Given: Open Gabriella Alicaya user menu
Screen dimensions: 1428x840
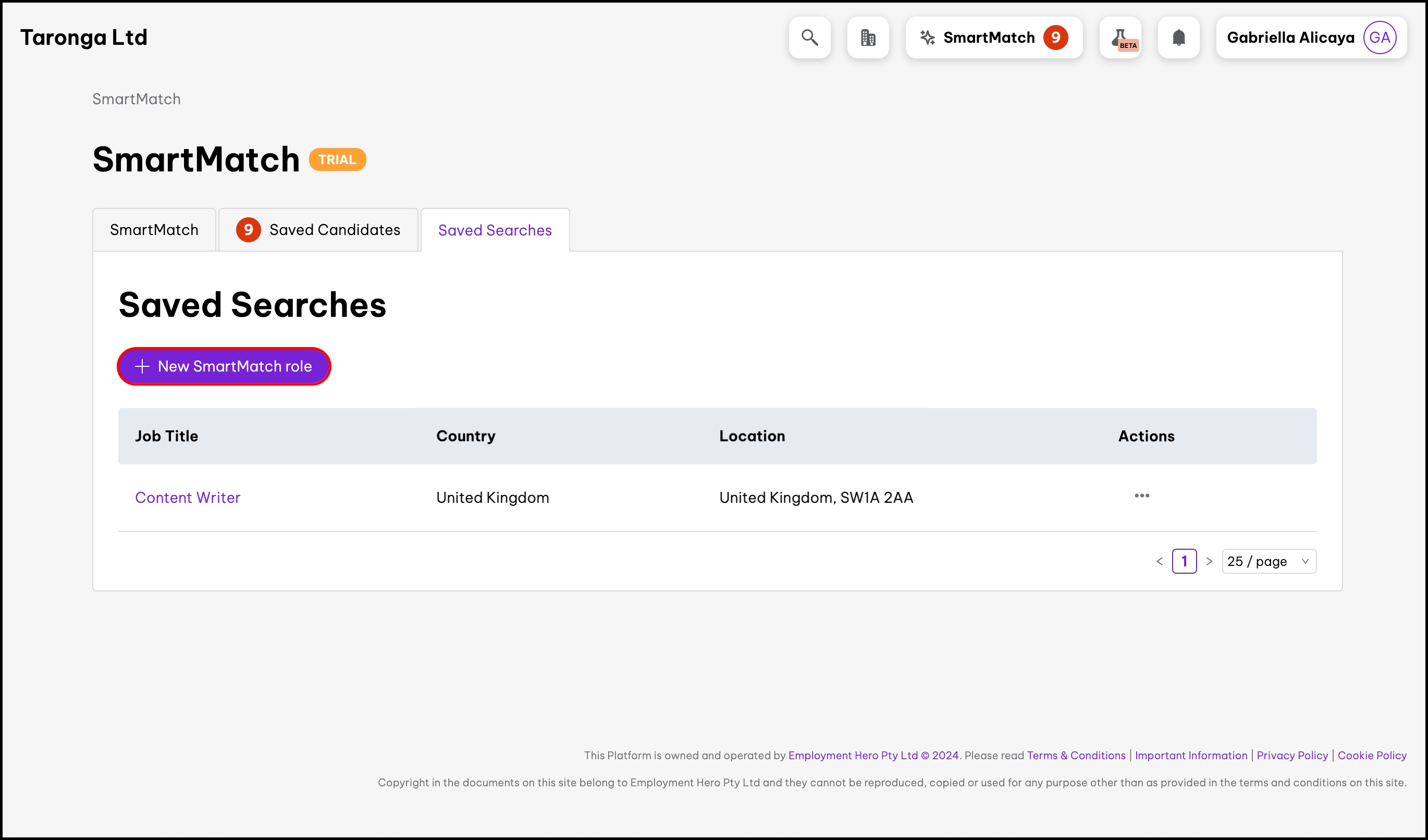Looking at the screenshot, I should click(x=1290, y=38).
